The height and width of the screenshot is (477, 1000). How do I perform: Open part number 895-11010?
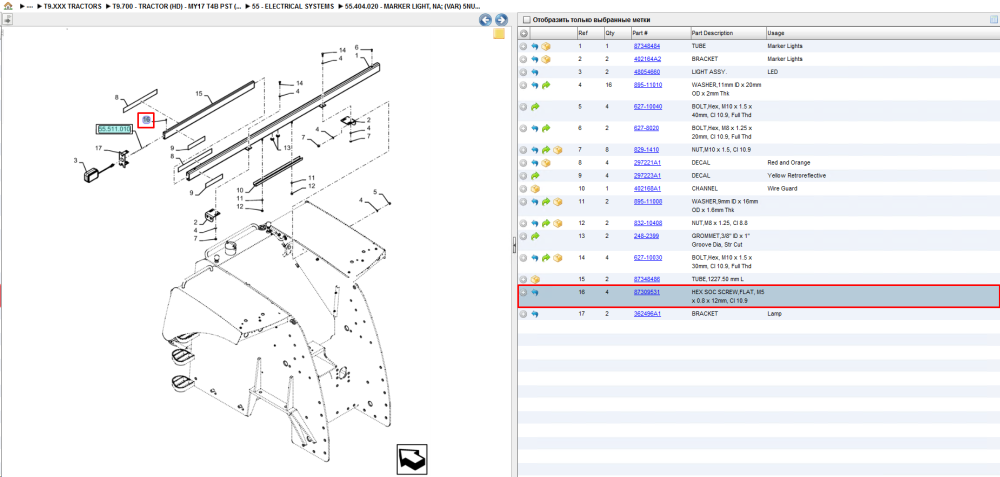[647, 85]
